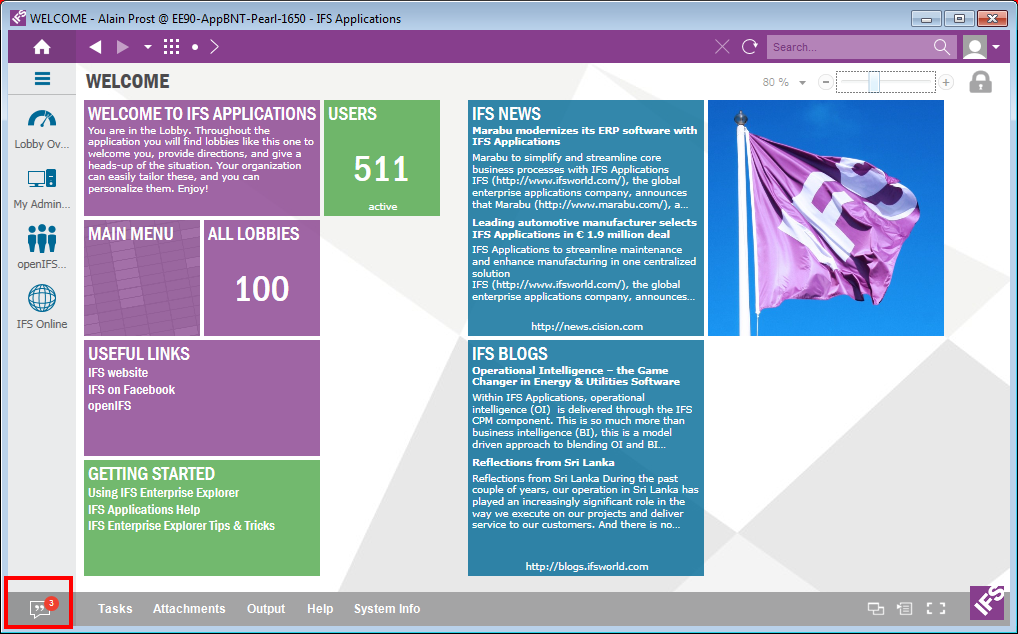Toggle full screen mode icon
This screenshot has width=1018, height=634.
pos(935,608)
